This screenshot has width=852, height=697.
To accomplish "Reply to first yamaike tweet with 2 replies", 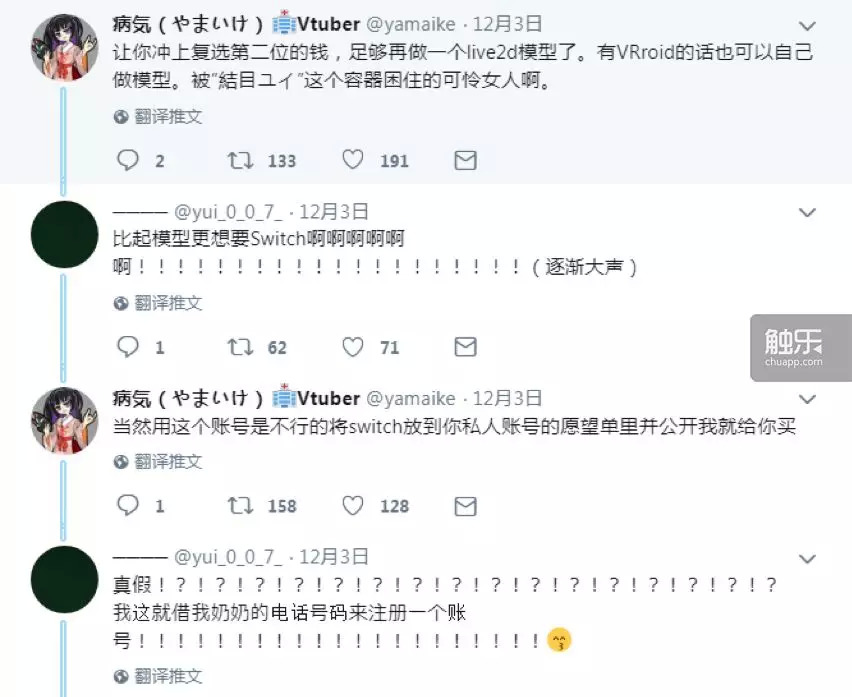I will (128, 160).
